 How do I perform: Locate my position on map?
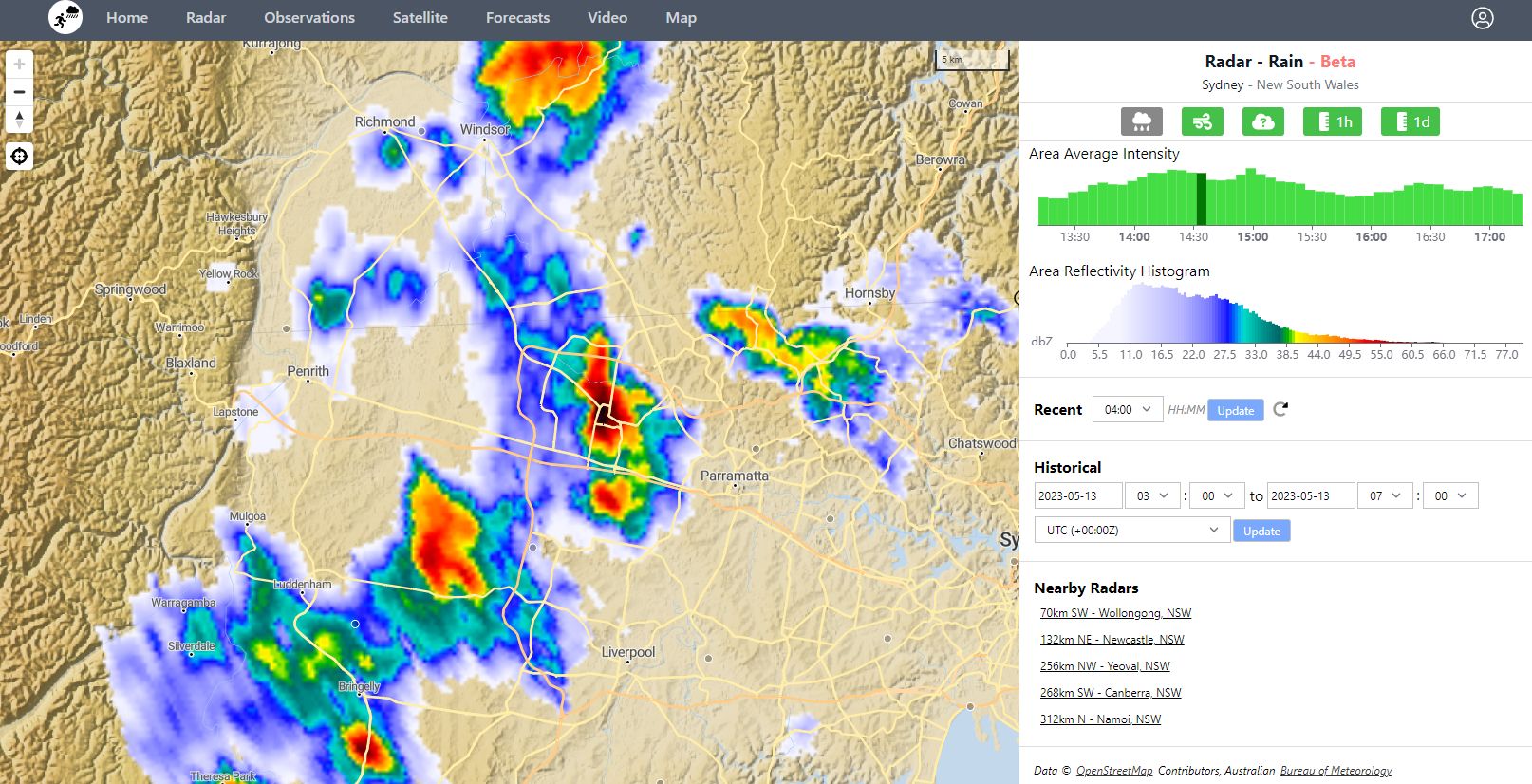tap(19, 157)
